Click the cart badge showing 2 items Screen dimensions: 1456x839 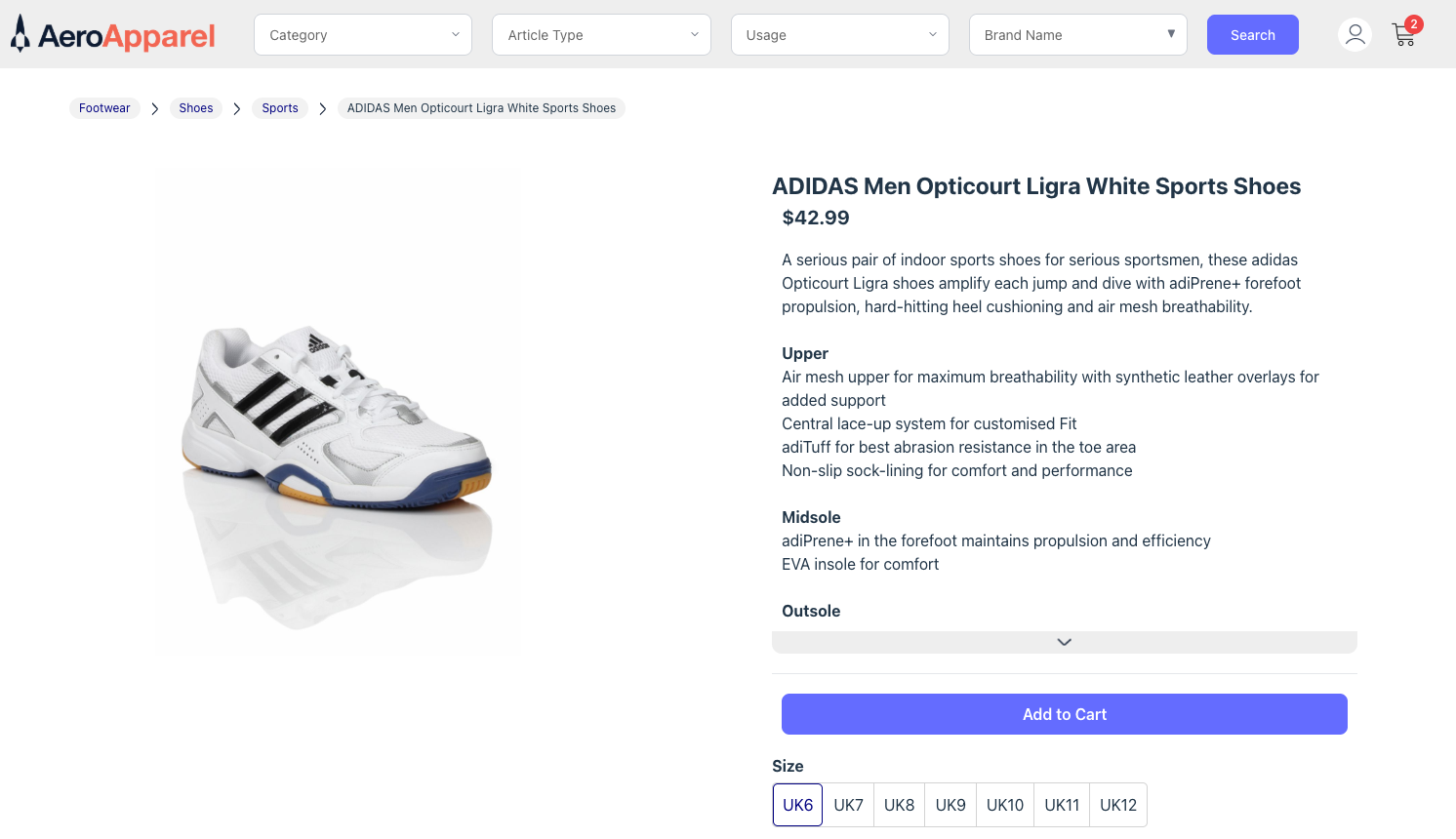pos(1413,22)
